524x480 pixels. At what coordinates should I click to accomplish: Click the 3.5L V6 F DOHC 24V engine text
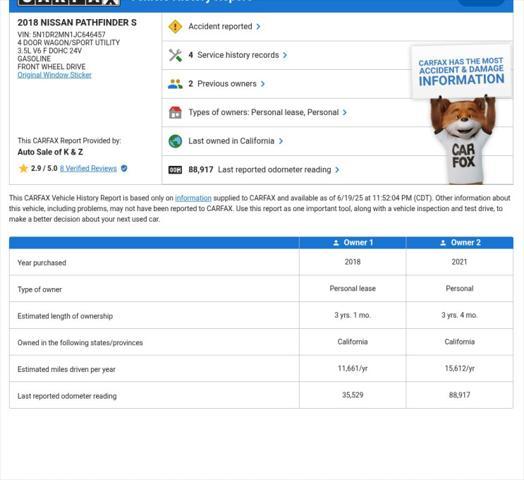click(x=50, y=50)
